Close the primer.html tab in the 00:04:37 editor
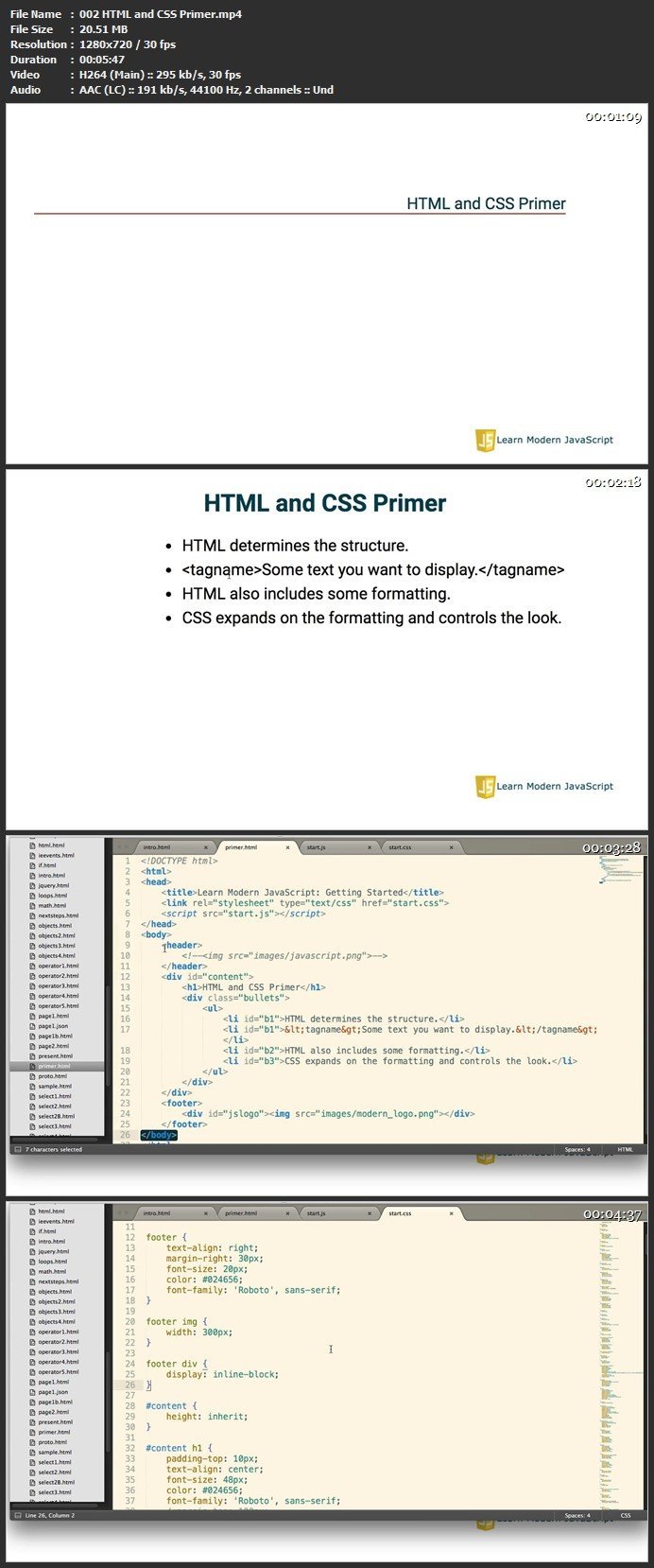Image resolution: width=654 pixels, height=1568 pixels. pos(286,1213)
